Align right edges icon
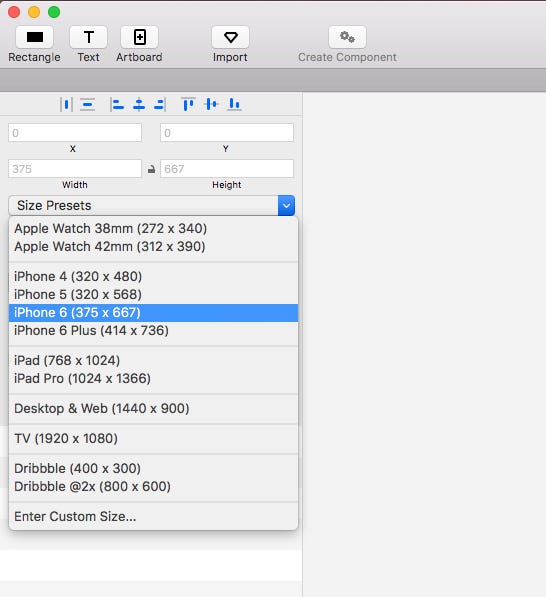Image resolution: width=546 pixels, height=597 pixels. (x=160, y=104)
